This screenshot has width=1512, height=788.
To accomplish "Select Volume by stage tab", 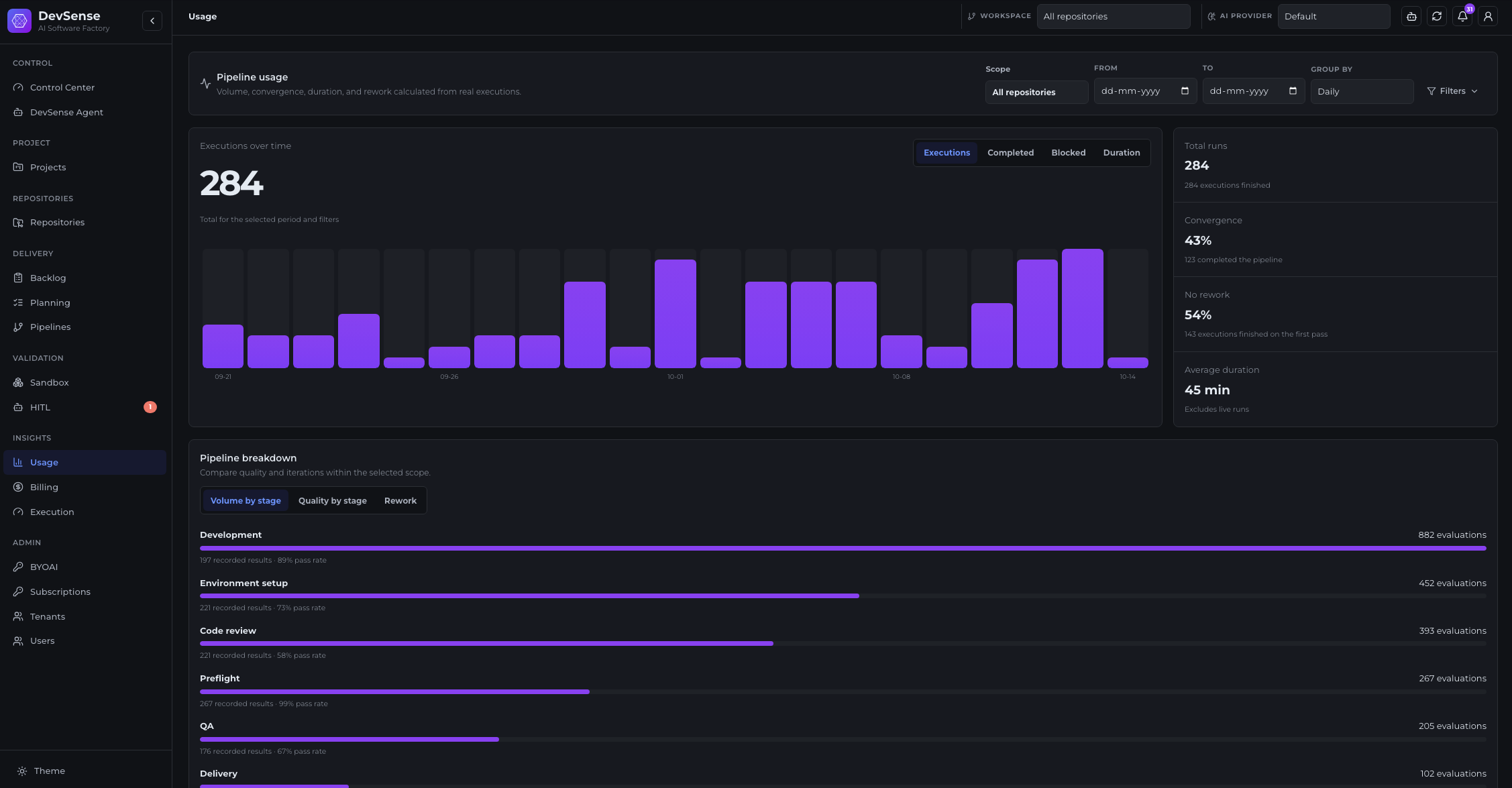I will click(x=246, y=501).
